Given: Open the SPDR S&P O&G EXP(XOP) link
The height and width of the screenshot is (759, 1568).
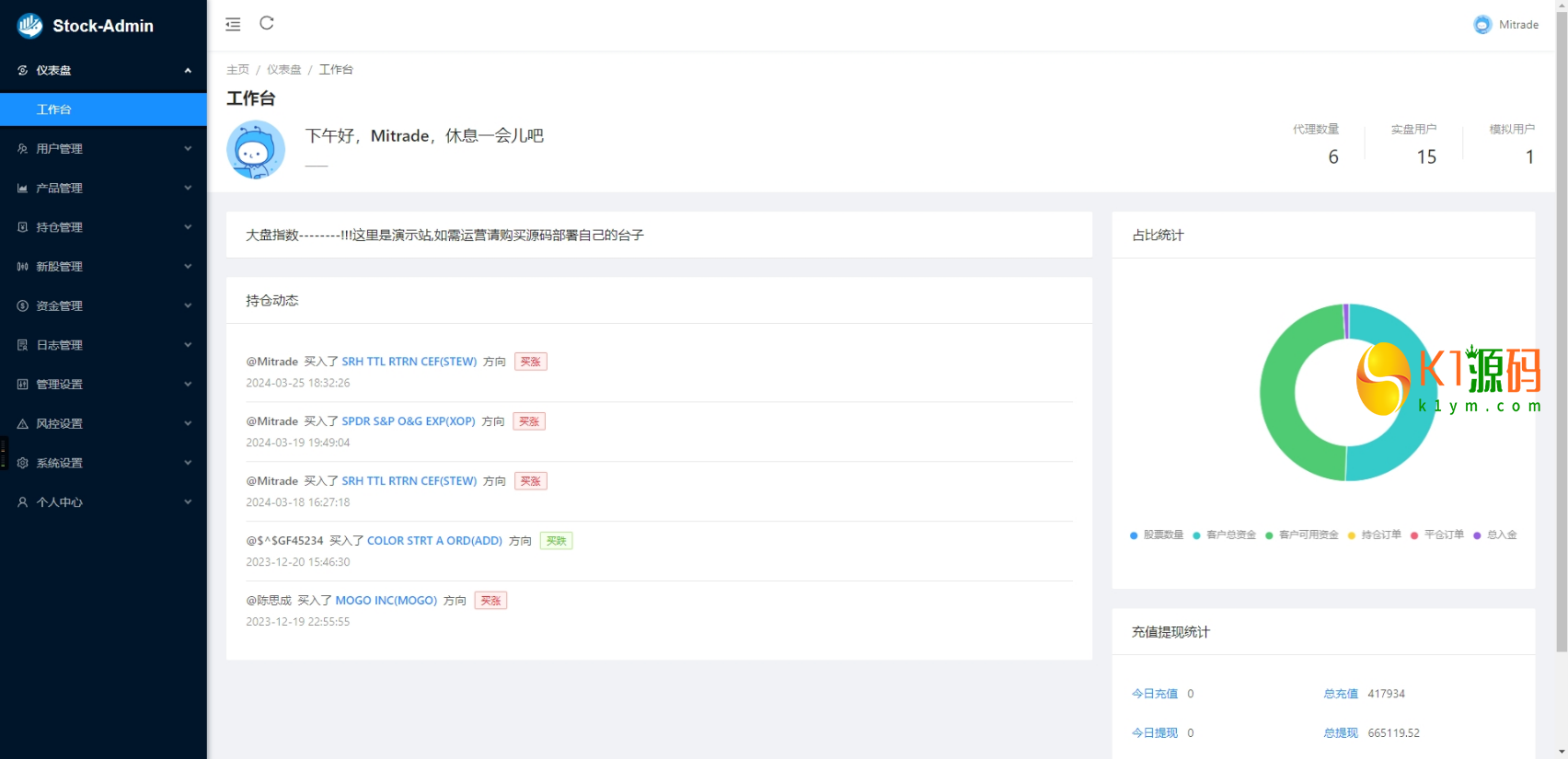Looking at the screenshot, I should tap(409, 421).
